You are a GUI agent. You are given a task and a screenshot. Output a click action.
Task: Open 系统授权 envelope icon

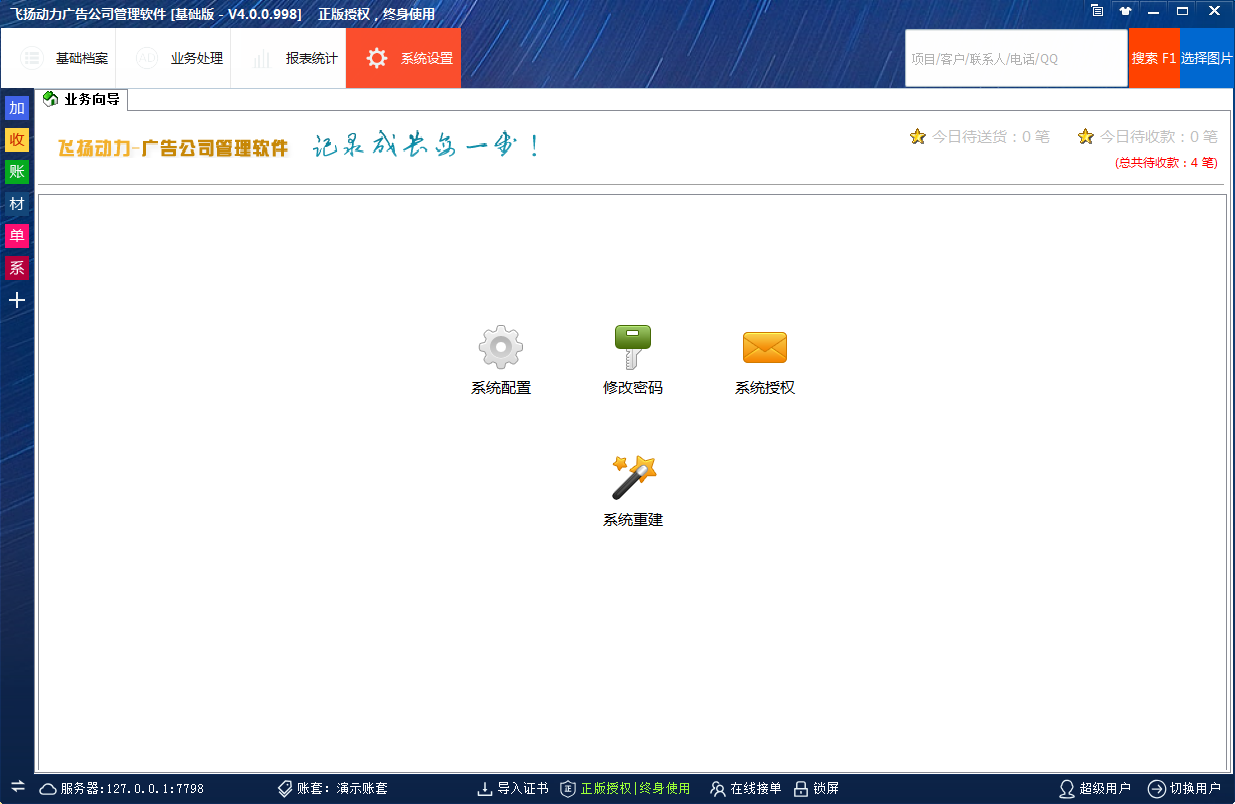[x=764, y=348]
